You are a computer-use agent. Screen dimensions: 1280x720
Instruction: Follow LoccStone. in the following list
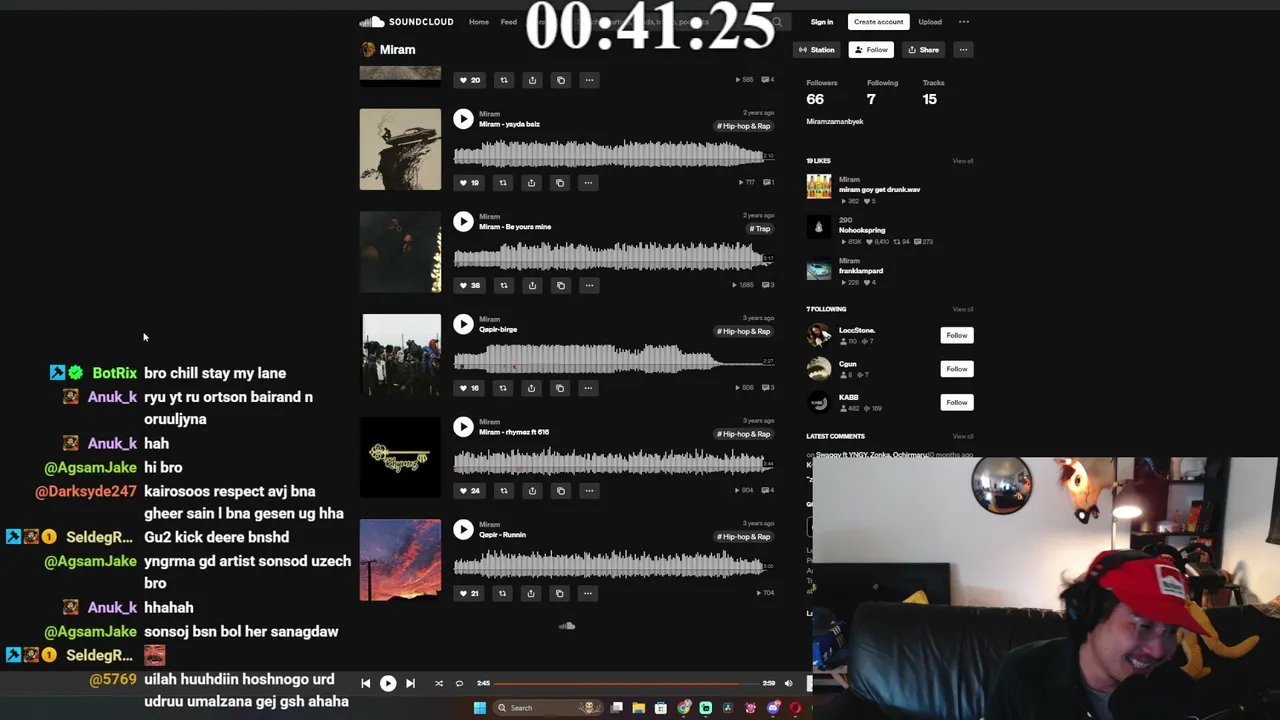[x=957, y=336]
